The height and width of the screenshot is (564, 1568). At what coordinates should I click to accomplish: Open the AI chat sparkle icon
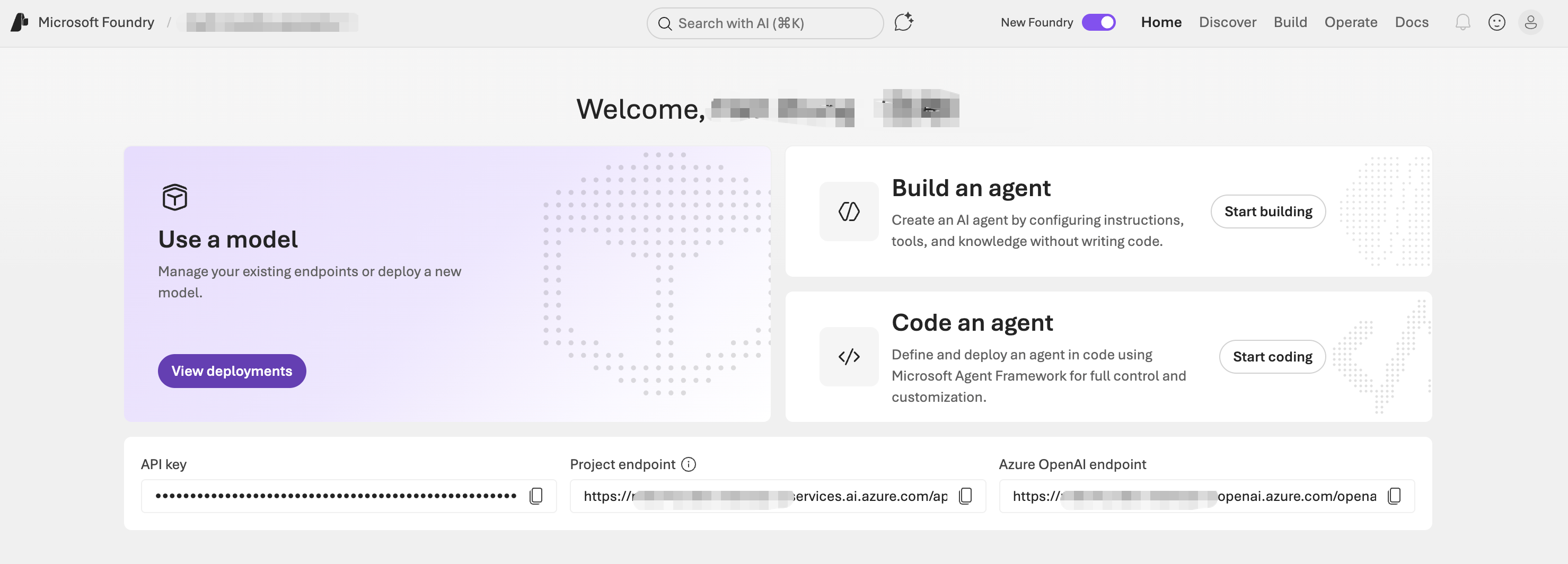click(903, 22)
